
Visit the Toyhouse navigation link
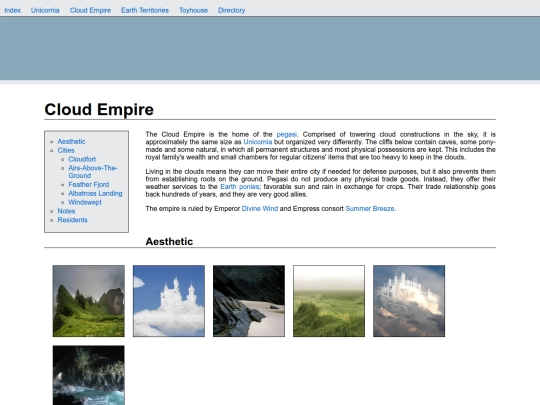(193, 10)
